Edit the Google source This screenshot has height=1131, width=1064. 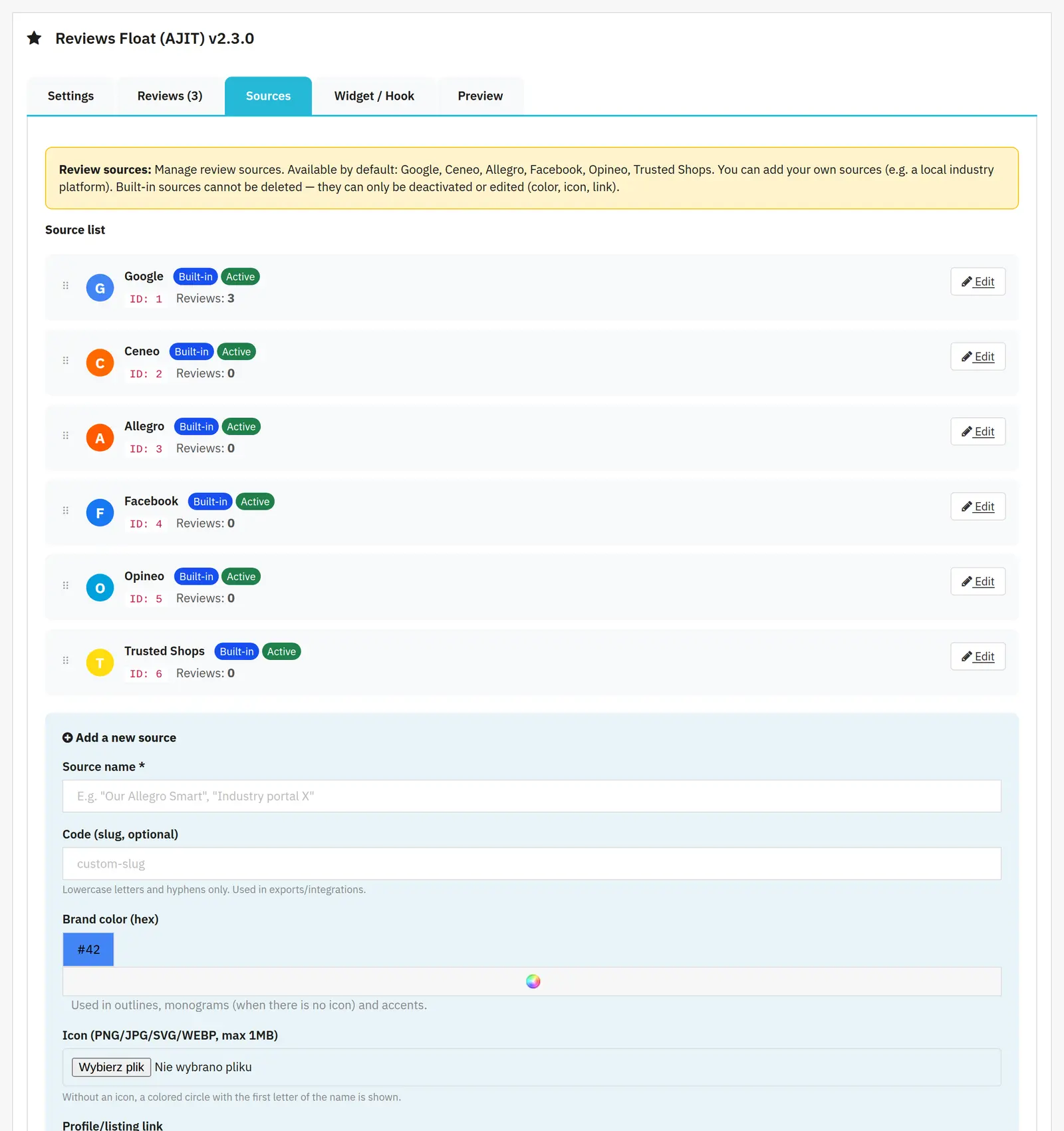[978, 281]
